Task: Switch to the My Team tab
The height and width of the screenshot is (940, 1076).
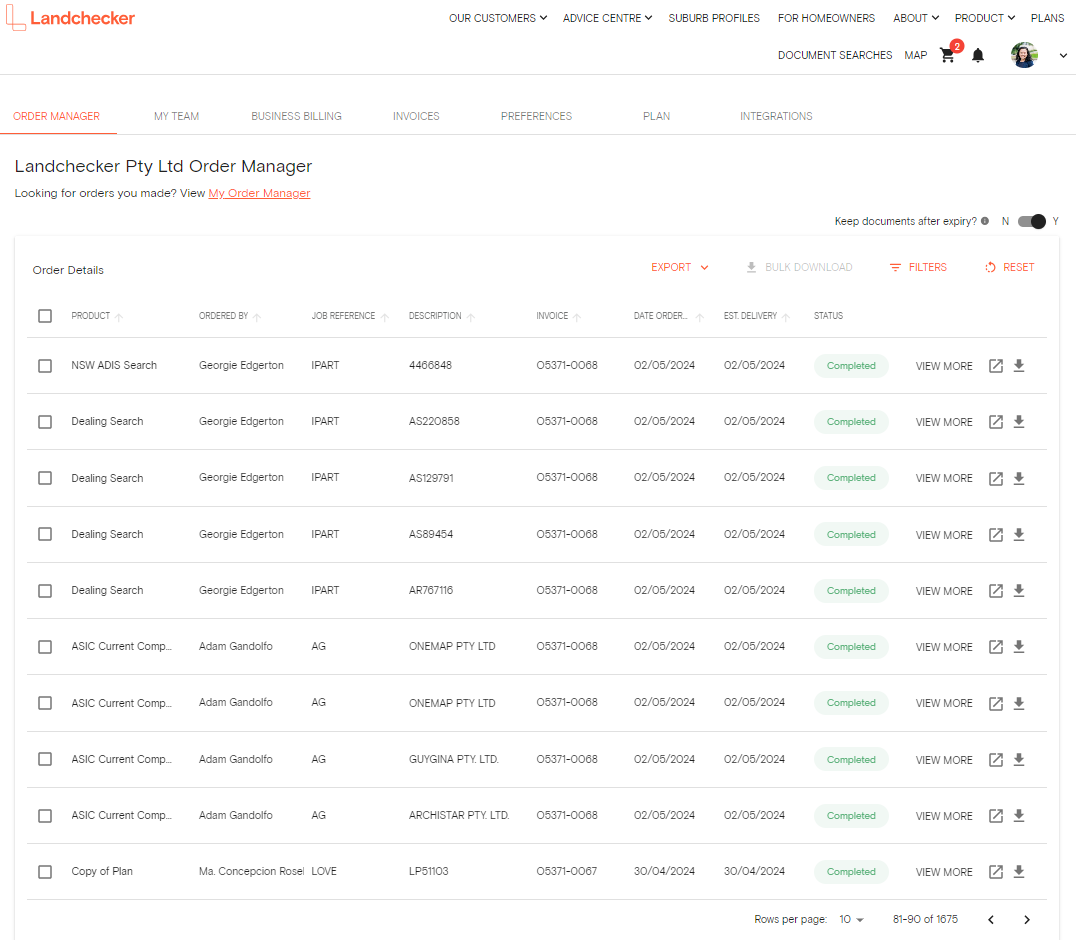Action: pyautogui.click(x=176, y=116)
